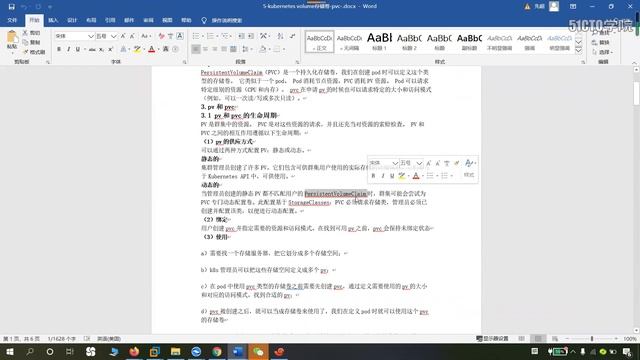Increase paragraph indent in ribbon
Viewport: 640px width, 360px height.
251,36
